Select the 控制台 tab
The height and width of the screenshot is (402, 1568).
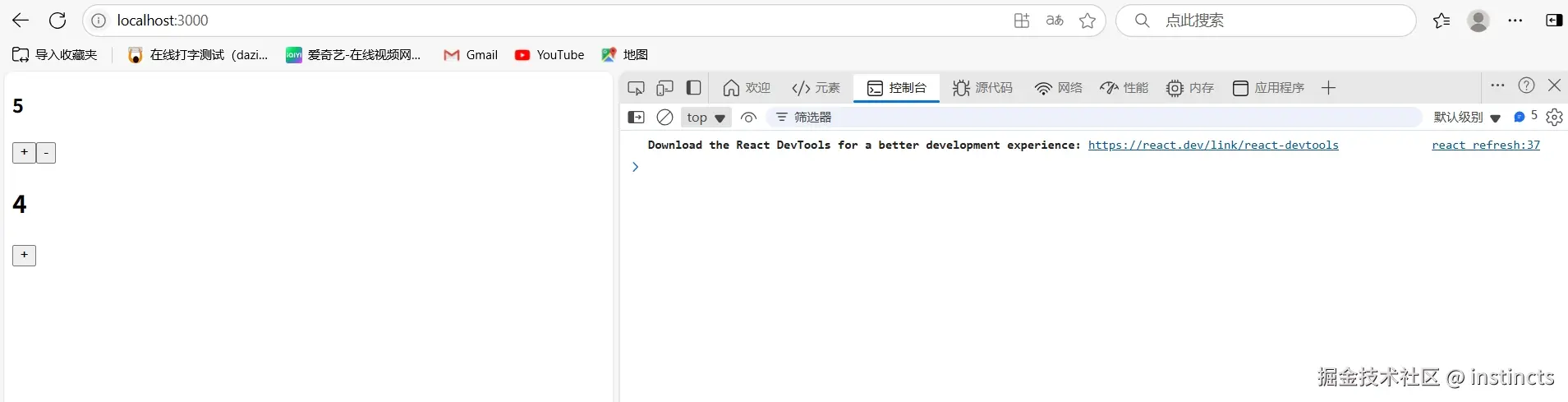pos(896,88)
